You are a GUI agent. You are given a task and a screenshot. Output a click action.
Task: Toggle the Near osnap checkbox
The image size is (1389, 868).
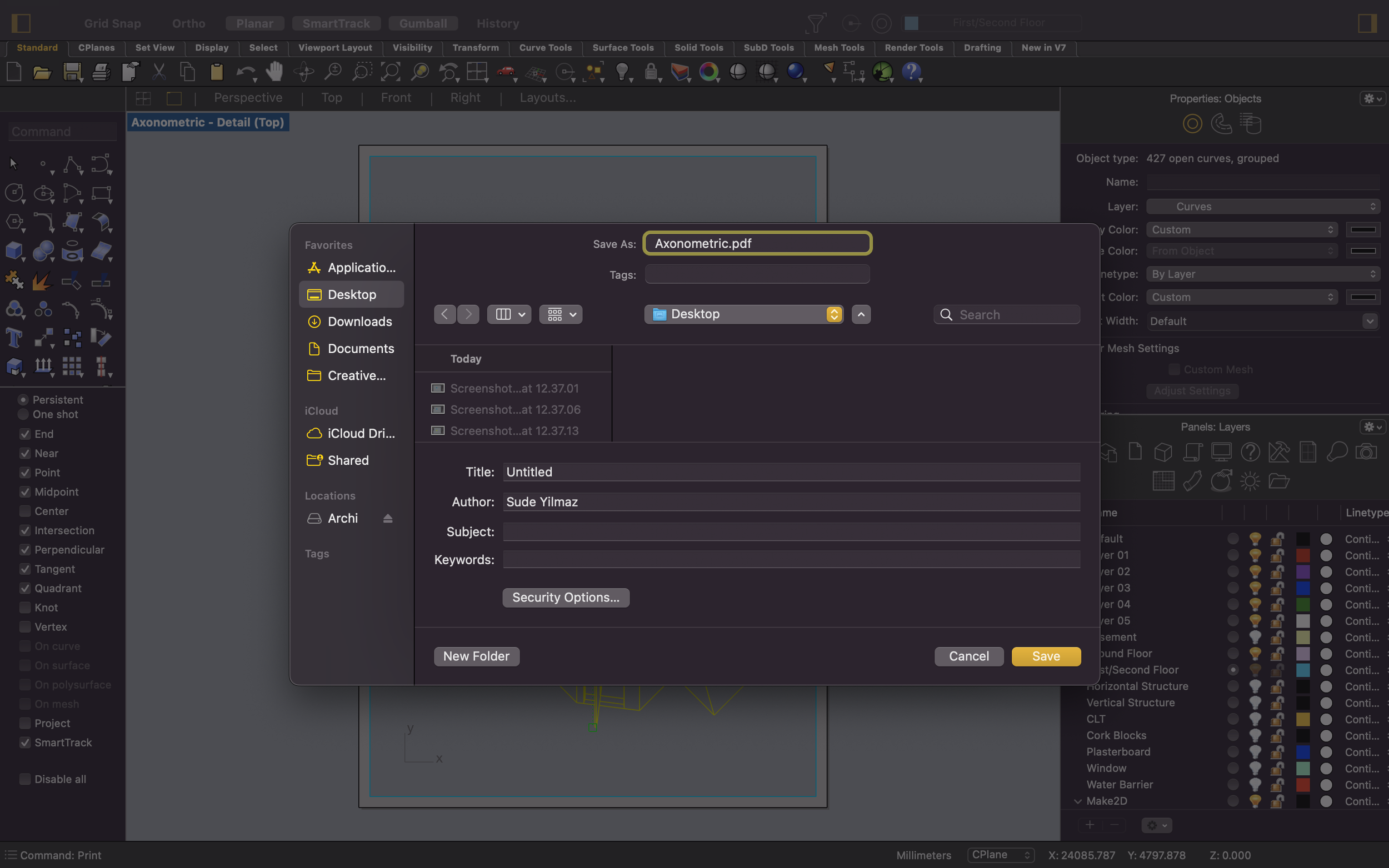24,454
